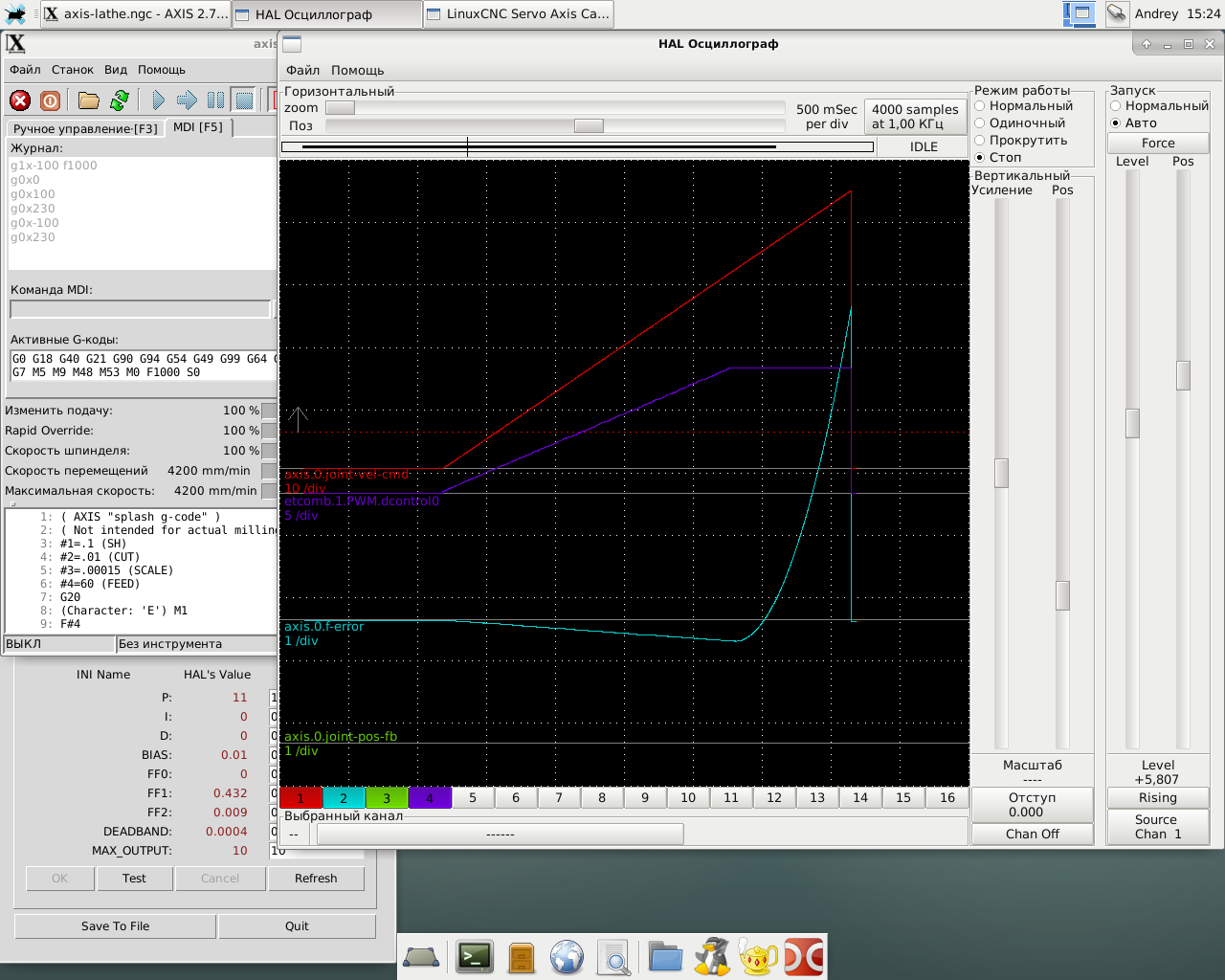Viewport: 1225px width, 980px height.
Task: Open the Помощь menu in the oscilloscope
Action: pos(357,70)
